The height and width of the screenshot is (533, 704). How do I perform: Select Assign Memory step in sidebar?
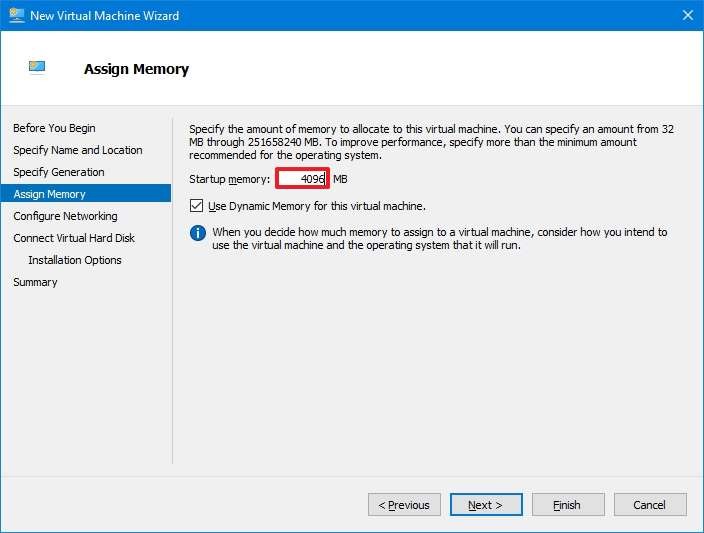86,194
